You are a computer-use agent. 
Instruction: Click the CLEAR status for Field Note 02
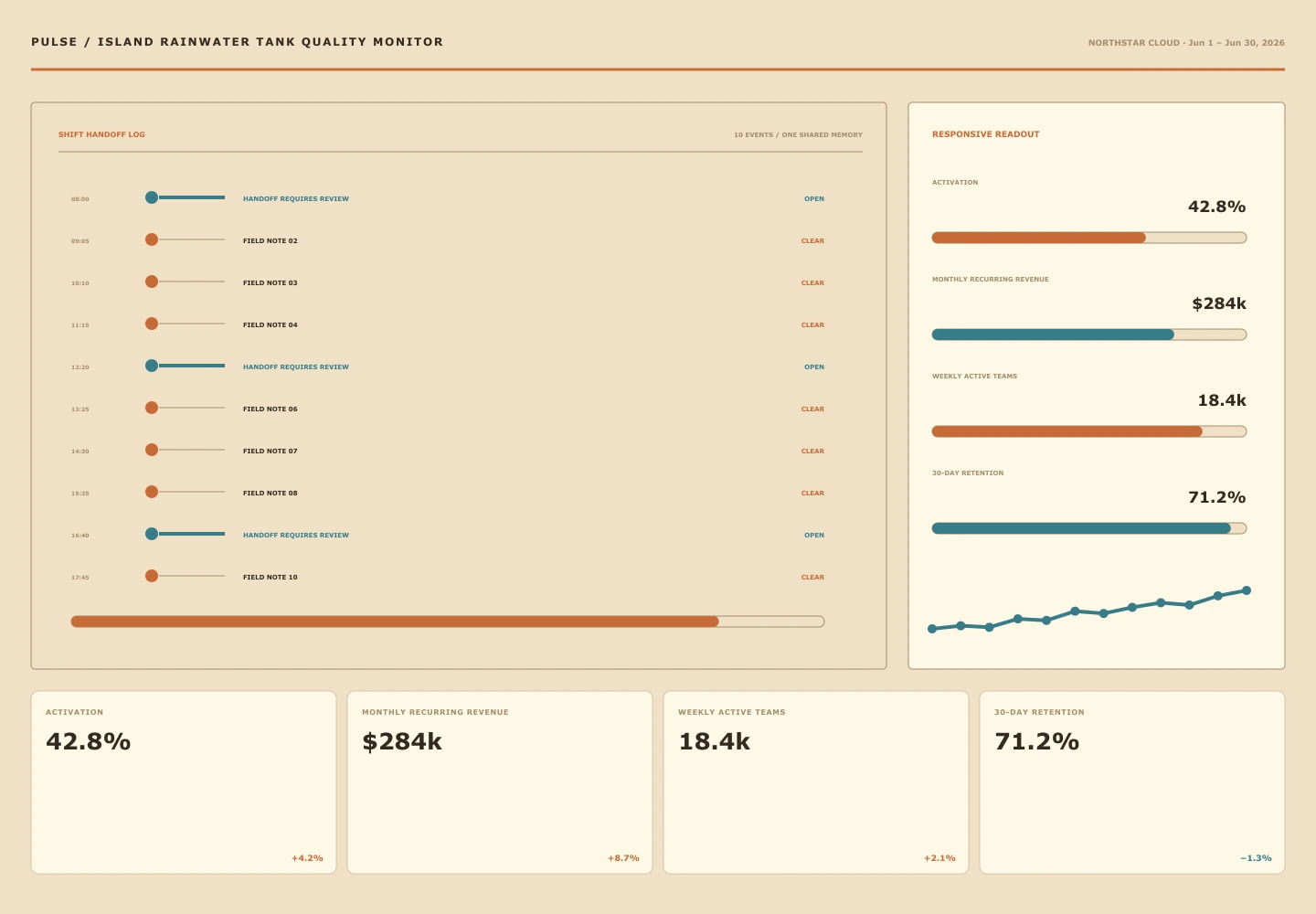(812, 240)
